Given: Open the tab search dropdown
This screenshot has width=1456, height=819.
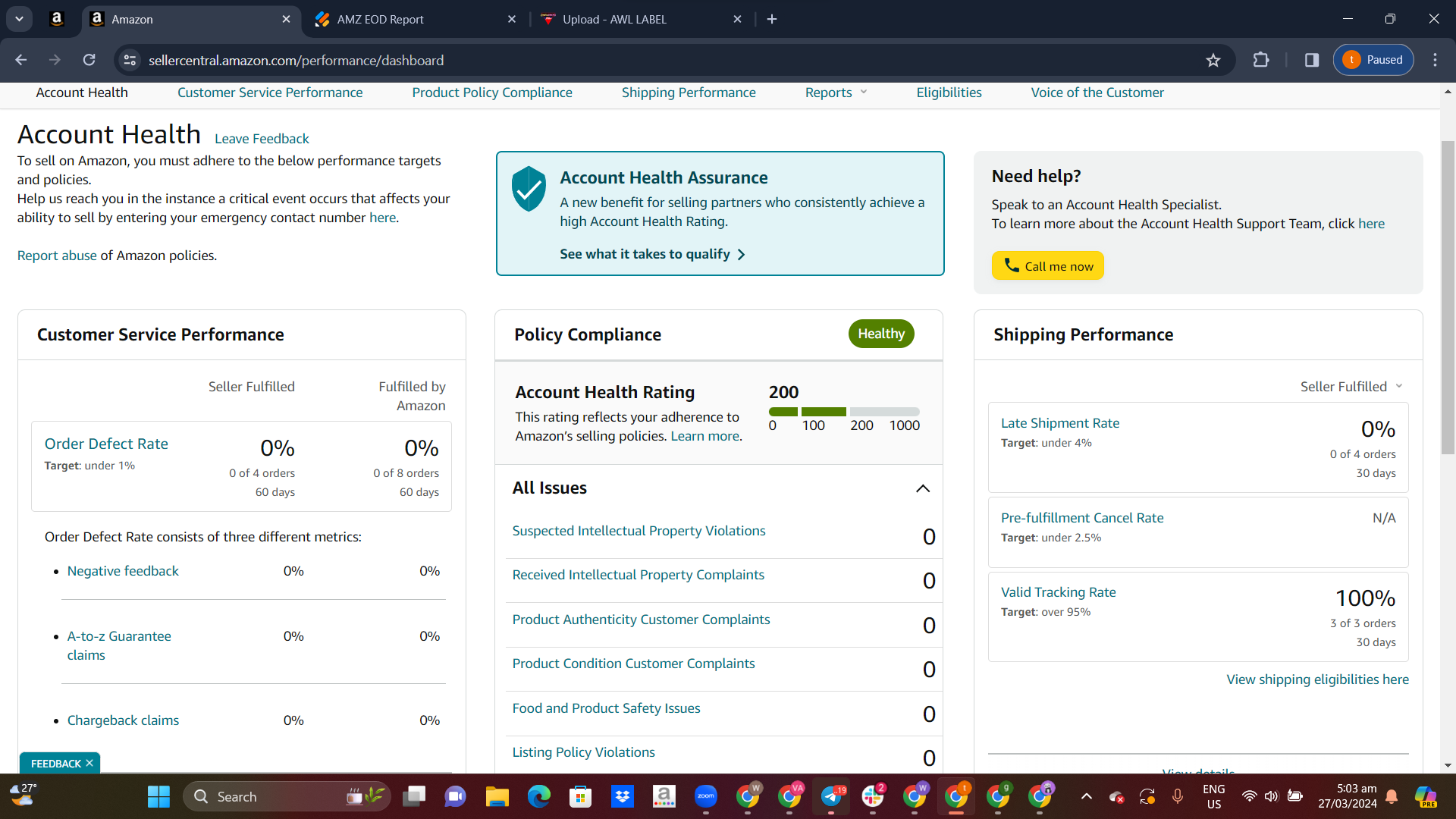Looking at the screenshot, I should click(19, 19).
